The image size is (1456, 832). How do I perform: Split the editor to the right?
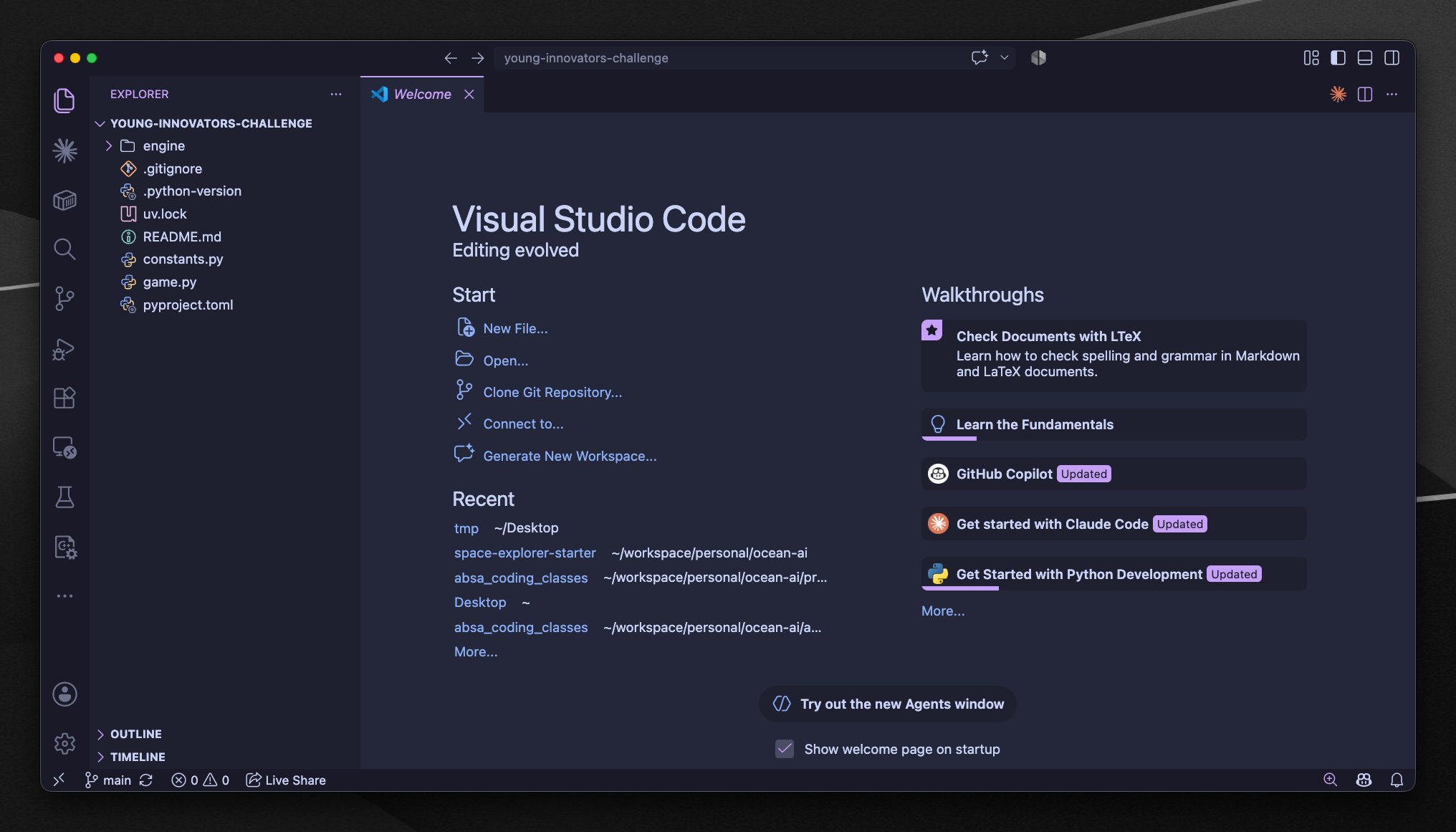pos(1365,95)
